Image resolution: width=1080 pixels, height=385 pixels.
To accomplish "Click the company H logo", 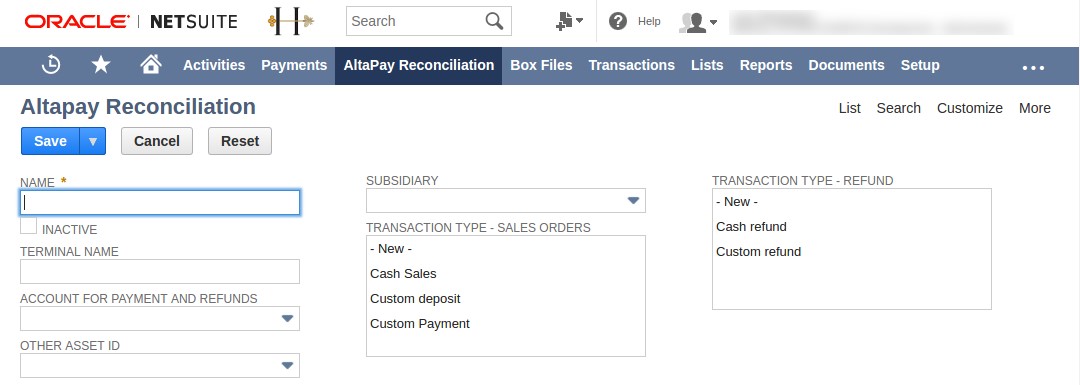I will (291, 21).
